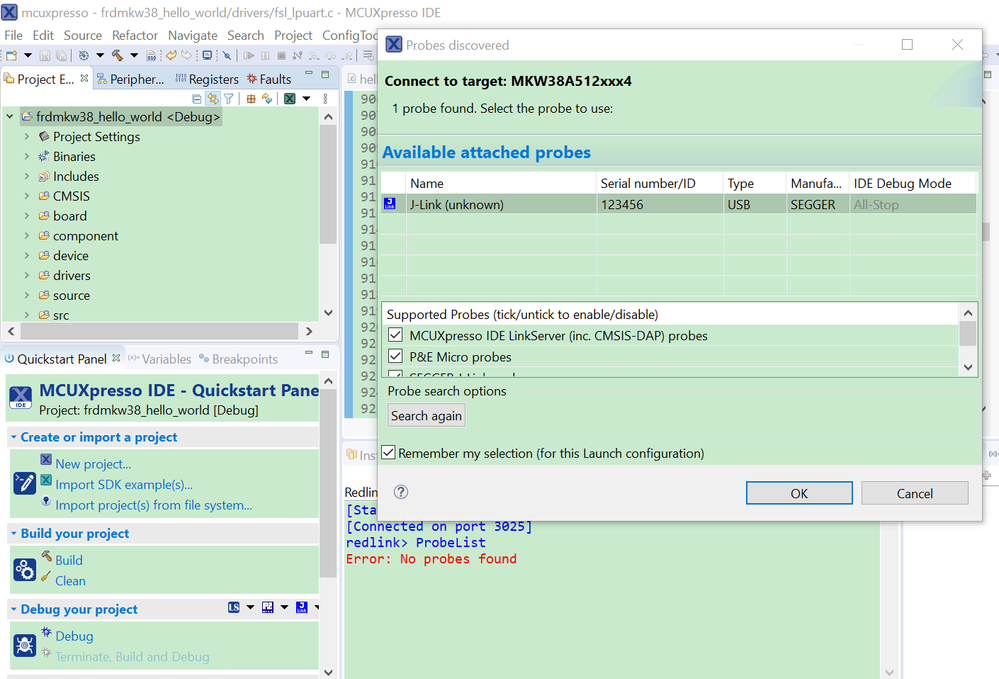999x679 pixels.
Task: Switch to the Faults tab
Action: pyautogui.click(x=269, y=79)
